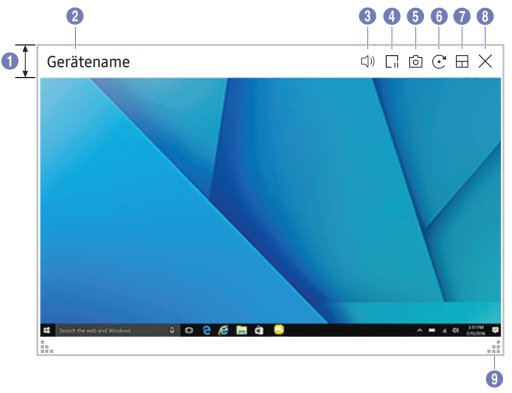Capture the screen with the camera icon
The width and height of the screenshot is (512, 393).
click(x=416, y=62)
